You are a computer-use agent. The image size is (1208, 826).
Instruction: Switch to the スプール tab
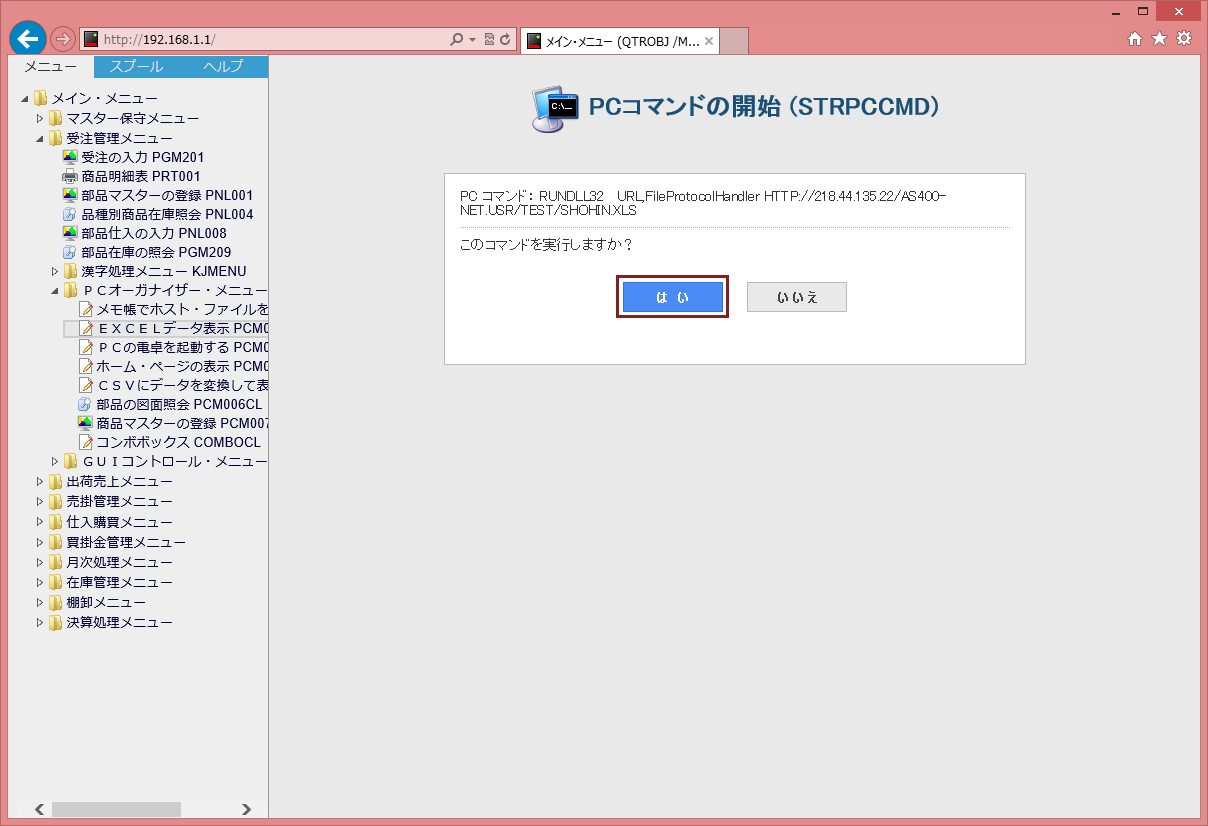pos(137,67)
